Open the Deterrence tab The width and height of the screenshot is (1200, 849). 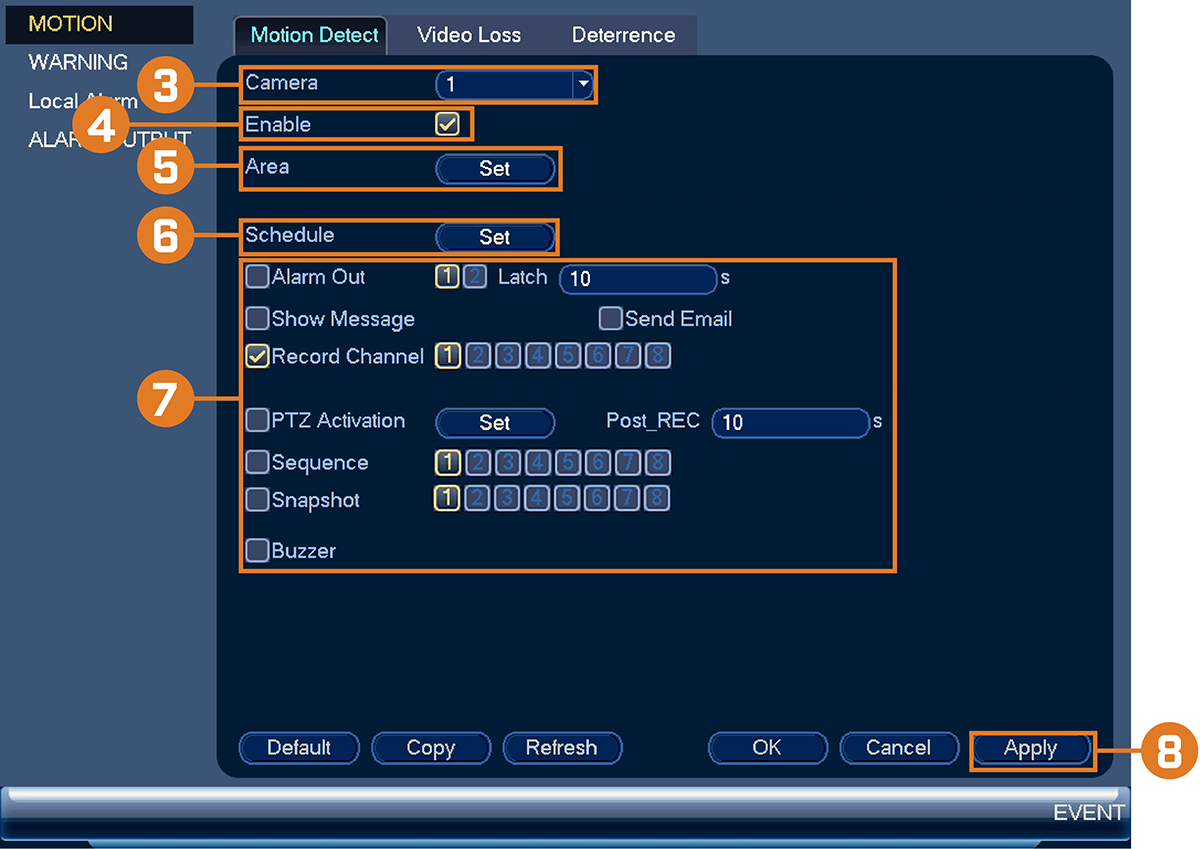coord(623,35)
